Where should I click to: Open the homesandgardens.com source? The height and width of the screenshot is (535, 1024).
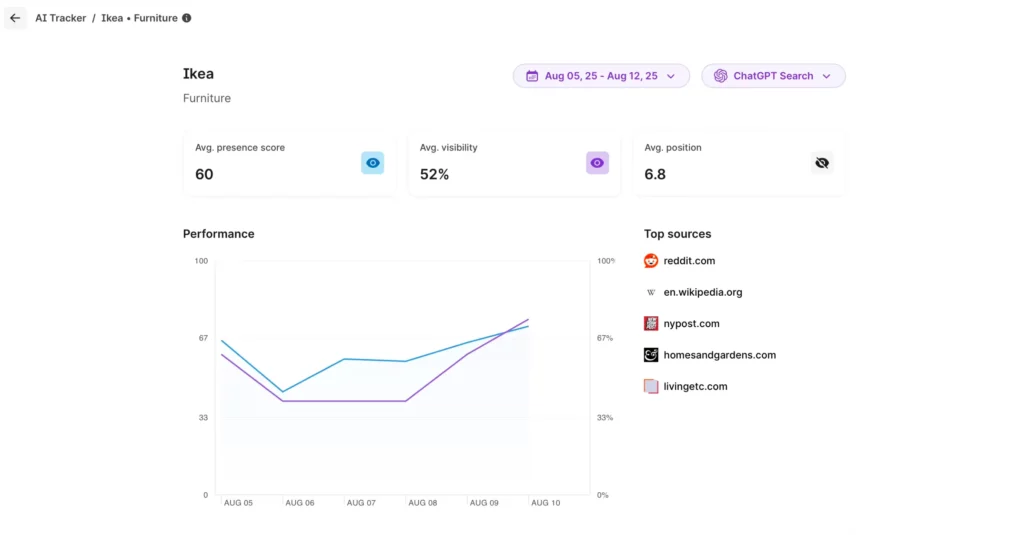[720, 355]
